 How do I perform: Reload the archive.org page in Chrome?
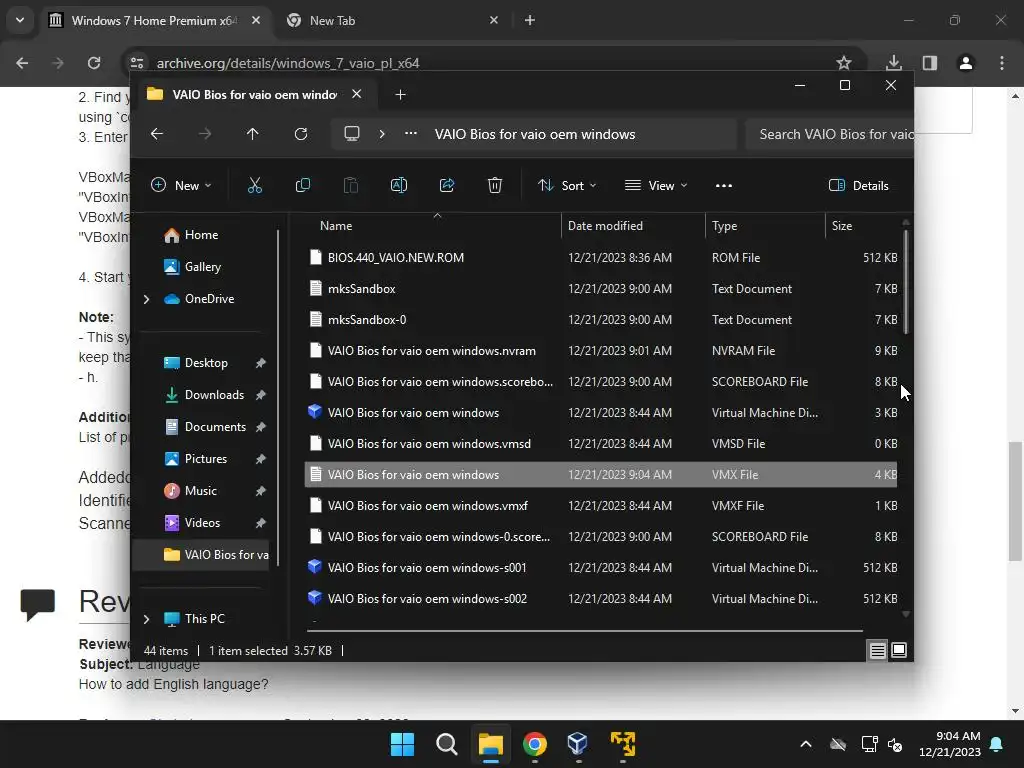tap(94, 63)
